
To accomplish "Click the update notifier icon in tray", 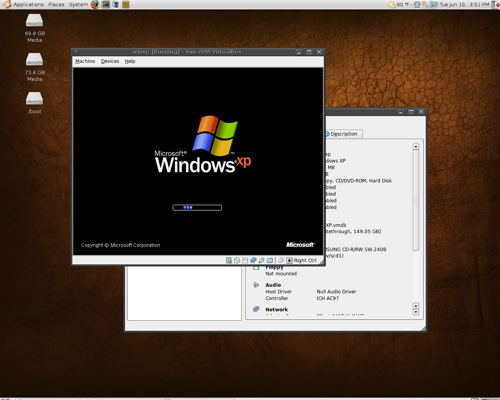I will pyautogui.click(x=425, y=4).
